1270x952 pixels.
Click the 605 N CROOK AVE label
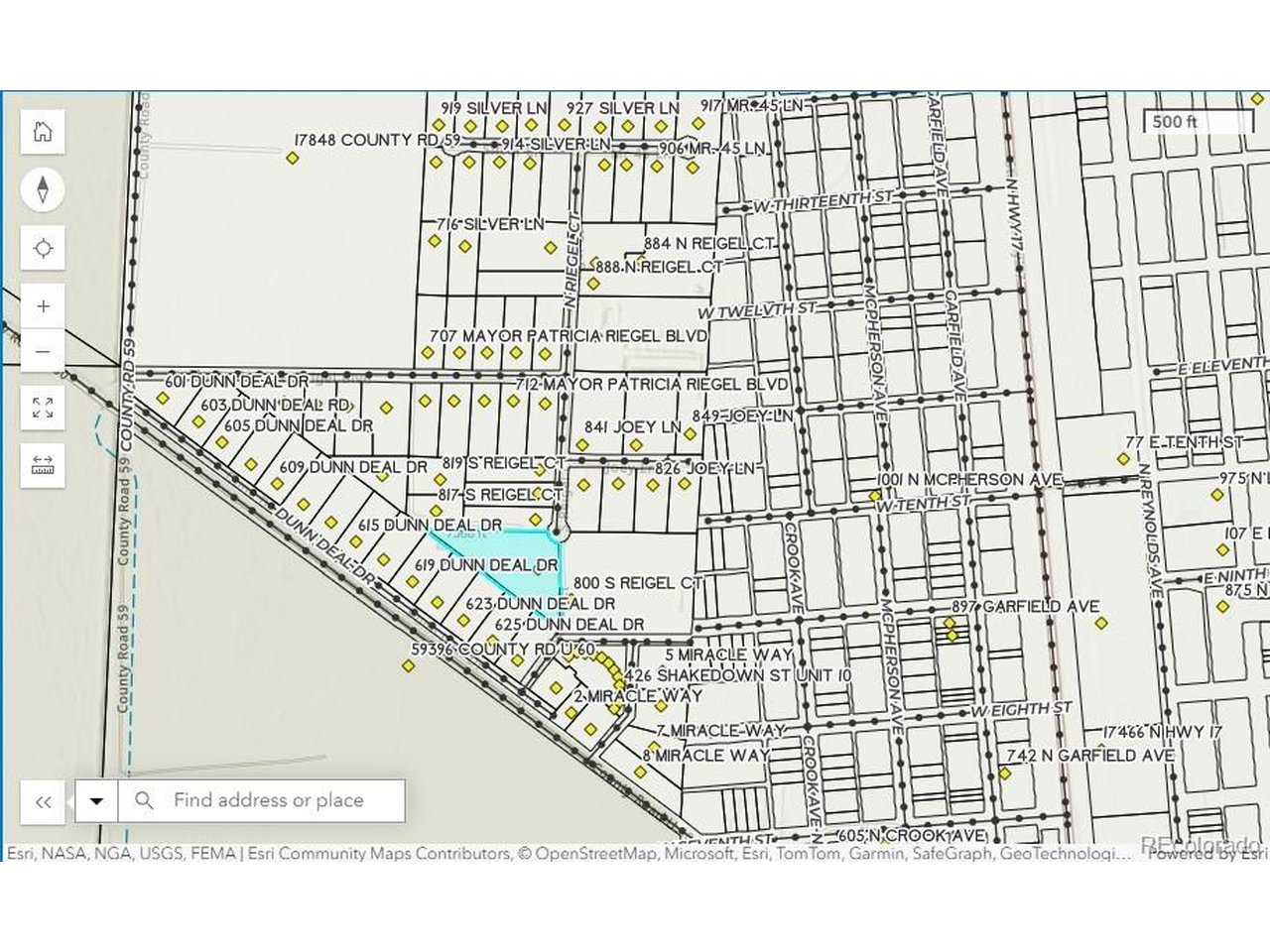(913, 837)
